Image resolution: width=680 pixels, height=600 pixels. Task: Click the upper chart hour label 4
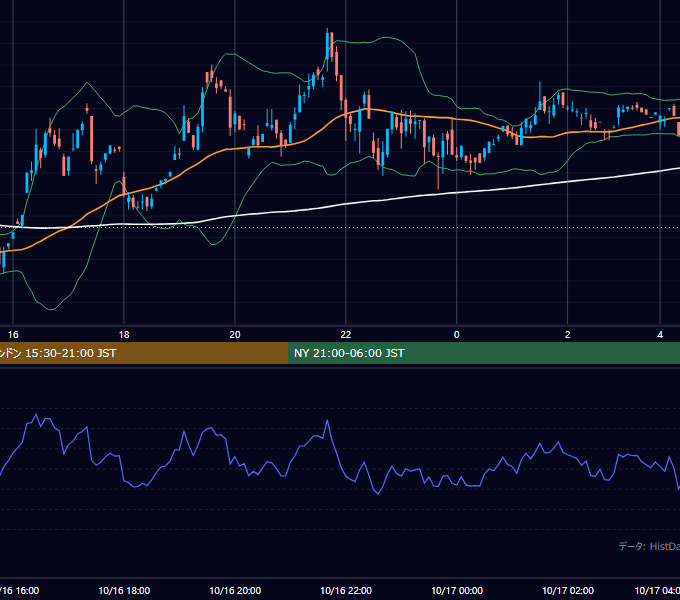pyautogui.click(x=660, y=335)
